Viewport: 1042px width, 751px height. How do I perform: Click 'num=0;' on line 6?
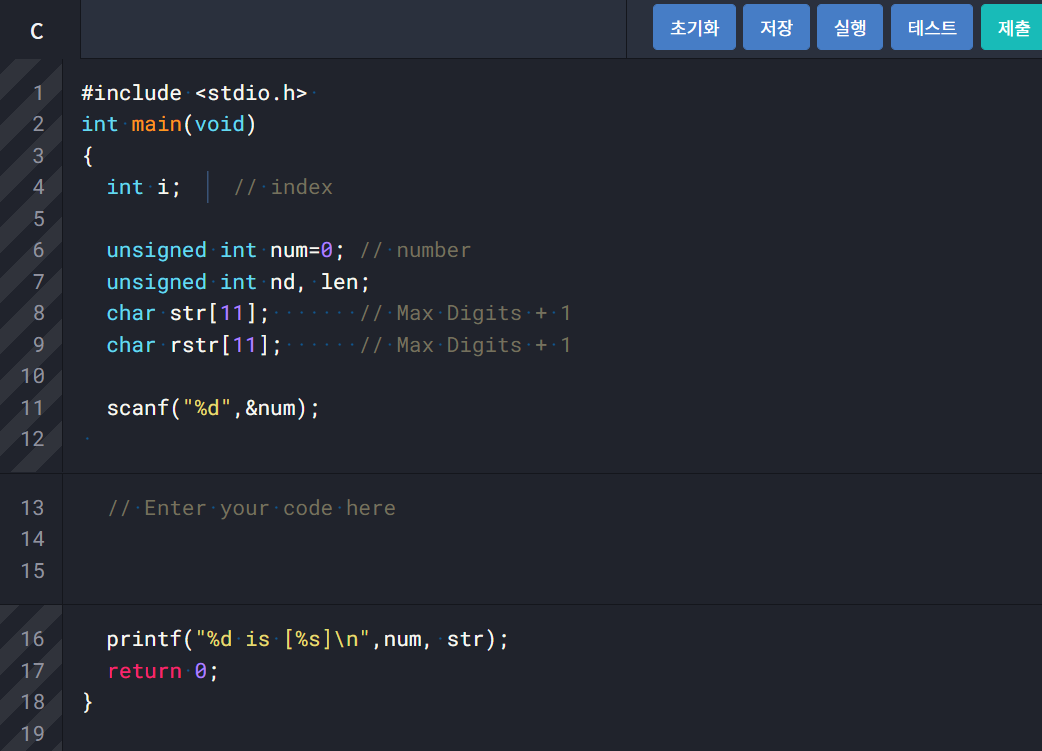tap(307, 251)
